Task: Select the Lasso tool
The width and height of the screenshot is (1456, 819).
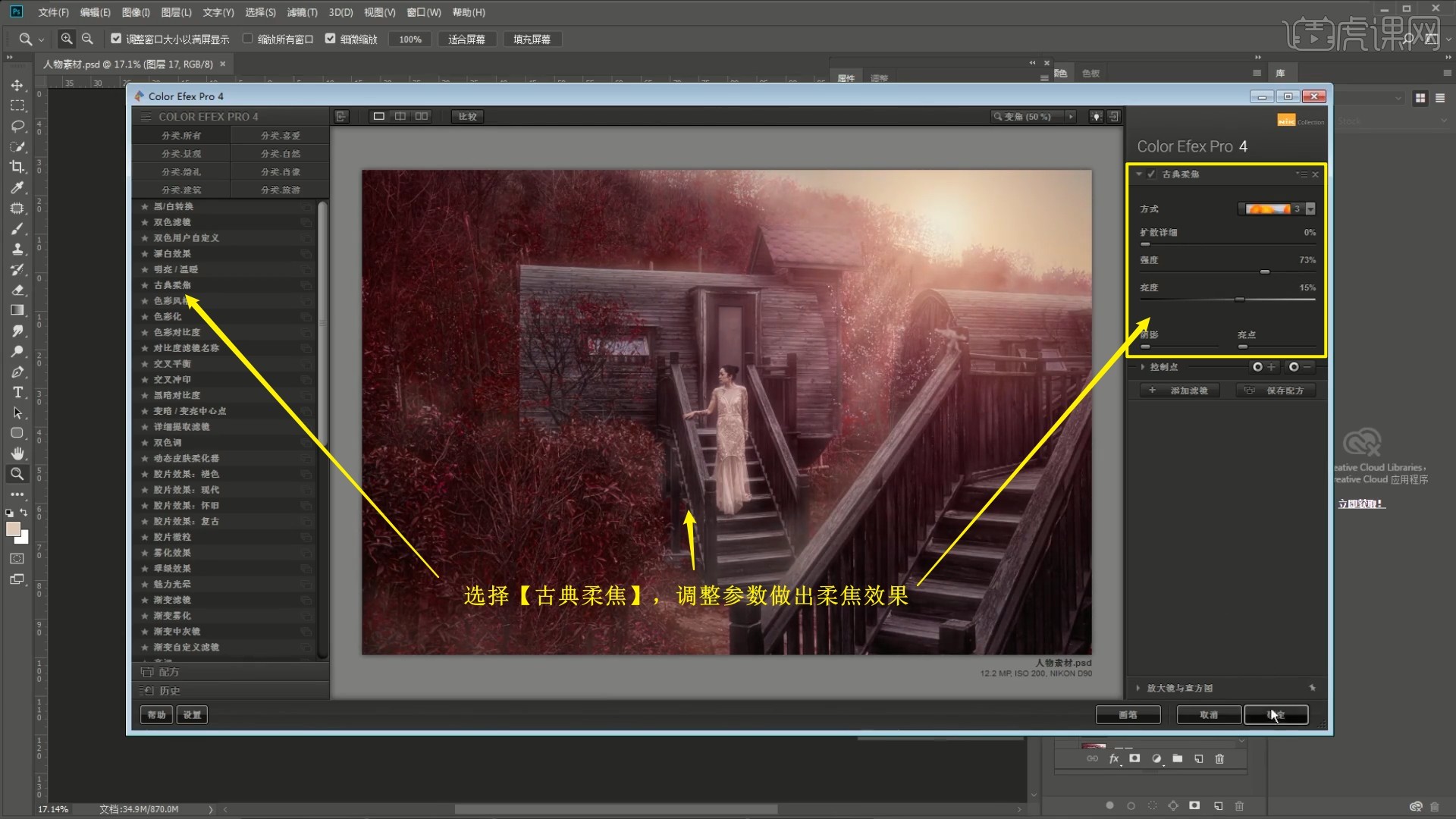Action: [17, 126]
